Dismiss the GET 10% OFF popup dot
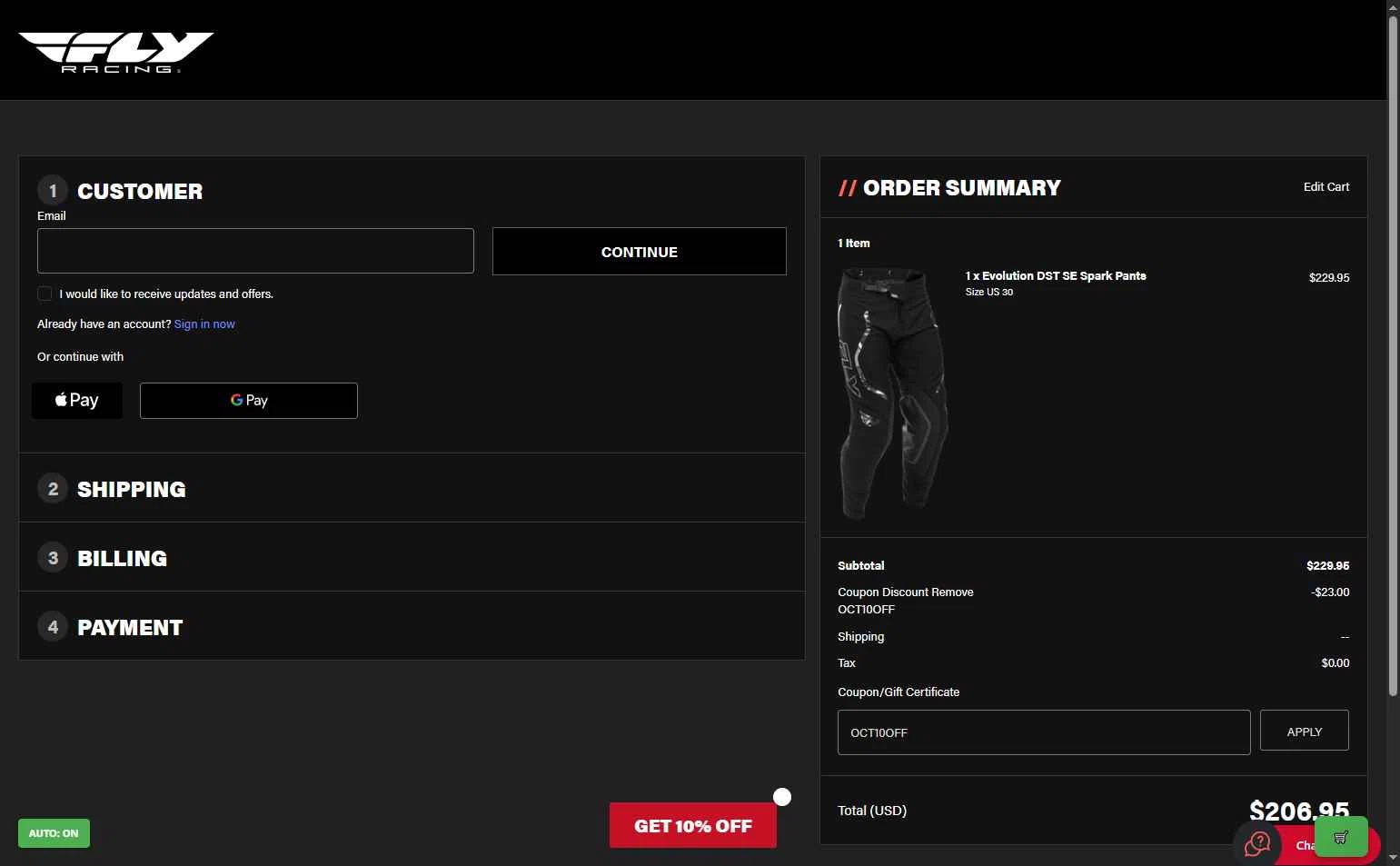1400x866 pixels. 782,797
